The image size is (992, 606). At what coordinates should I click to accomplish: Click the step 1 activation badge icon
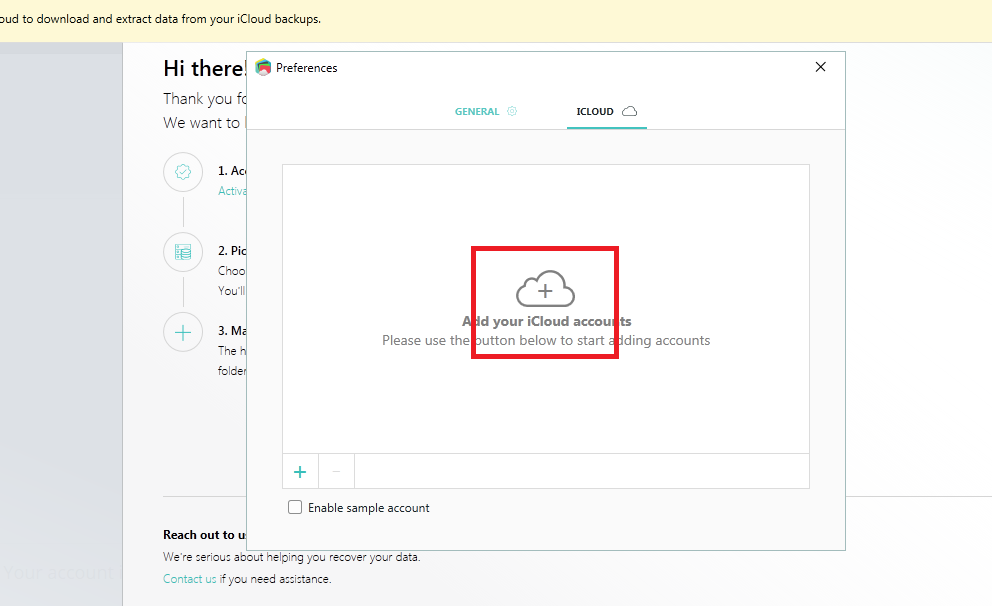click(x=183, y=172)
